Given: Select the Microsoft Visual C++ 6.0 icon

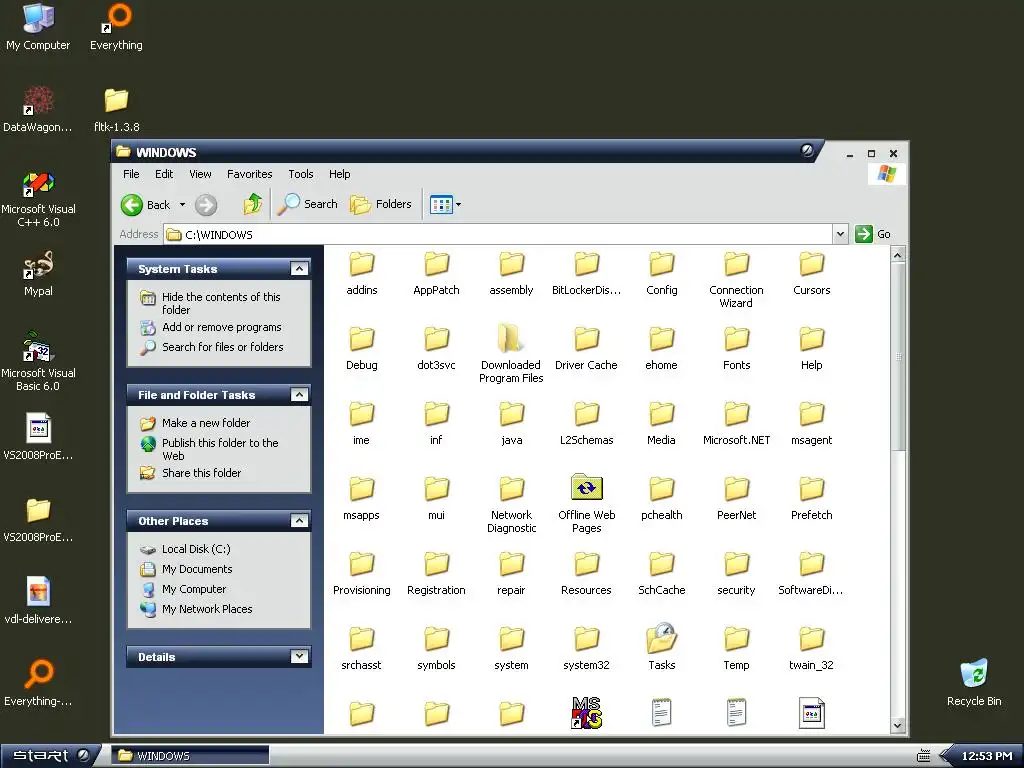Looking at the screenshot, I should click(x=38, y=199).
